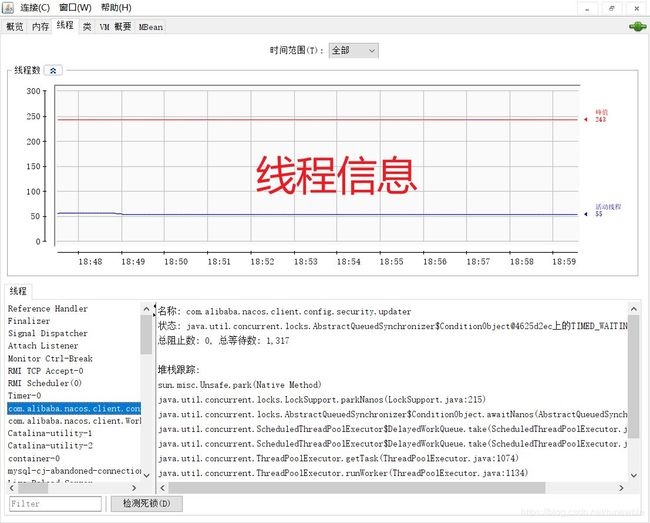The image size is (650, 523).
Task: Click stack trace pane scroll up arrow
Action: point(633,309)
